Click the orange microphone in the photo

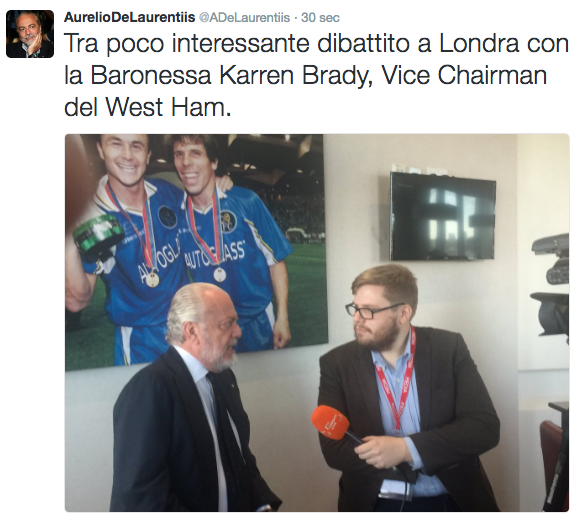(x=331, y=423)
